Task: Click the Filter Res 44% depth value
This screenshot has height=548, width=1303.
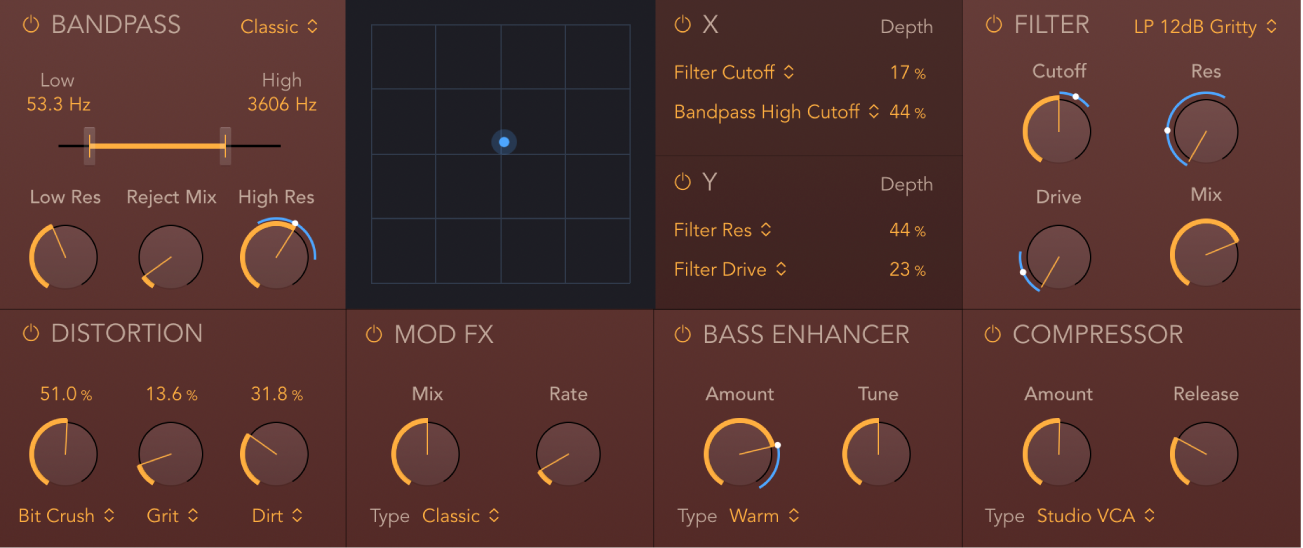Action: [x=906, y=230]
